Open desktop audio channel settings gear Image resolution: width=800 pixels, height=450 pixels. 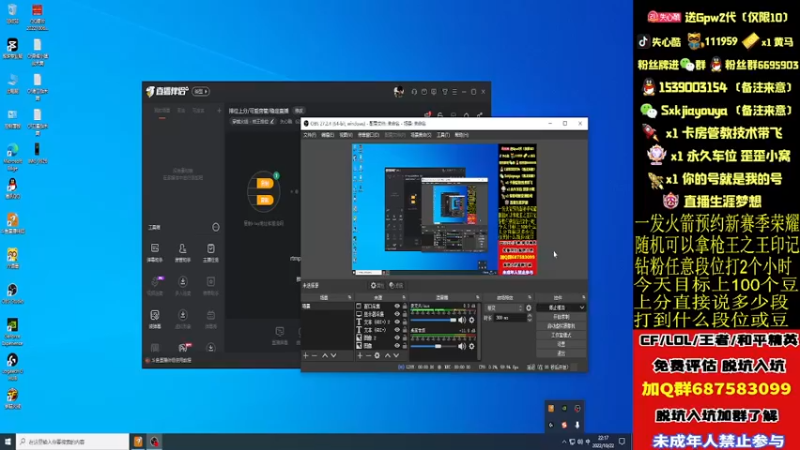tap(471, 346)
